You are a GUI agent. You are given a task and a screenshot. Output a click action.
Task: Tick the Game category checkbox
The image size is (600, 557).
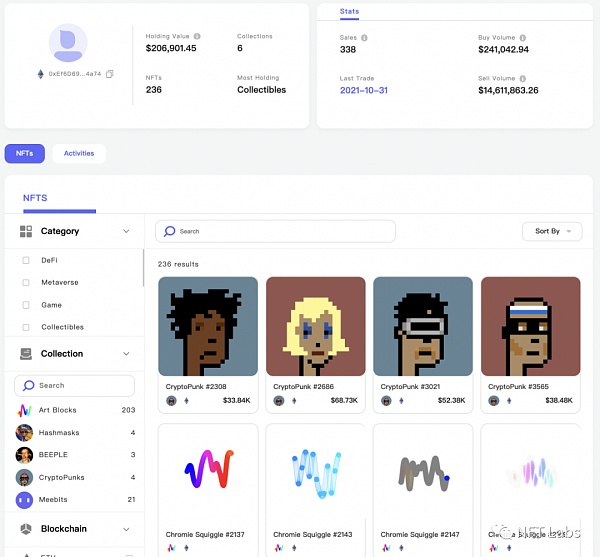(x=26, y=305)
